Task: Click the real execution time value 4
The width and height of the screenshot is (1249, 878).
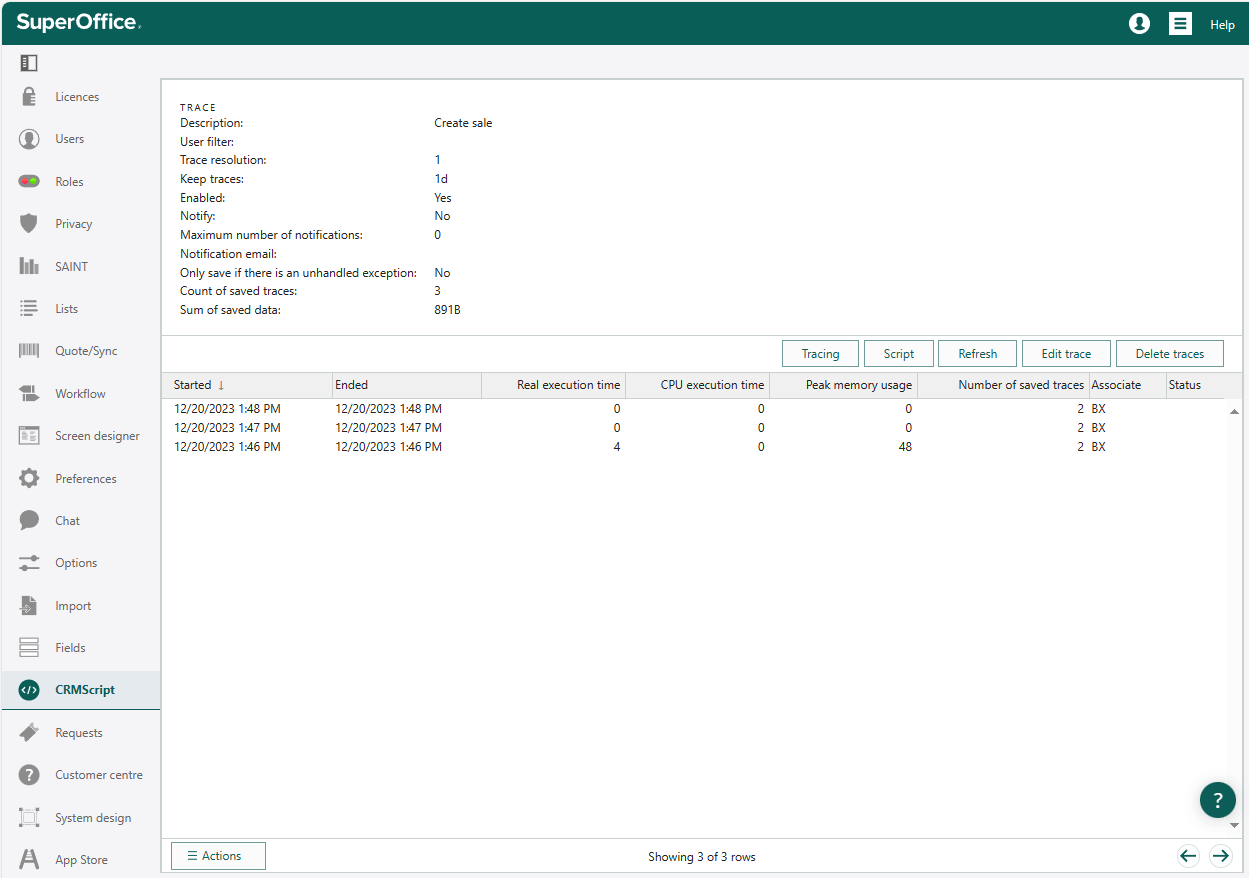Action: 617,447
